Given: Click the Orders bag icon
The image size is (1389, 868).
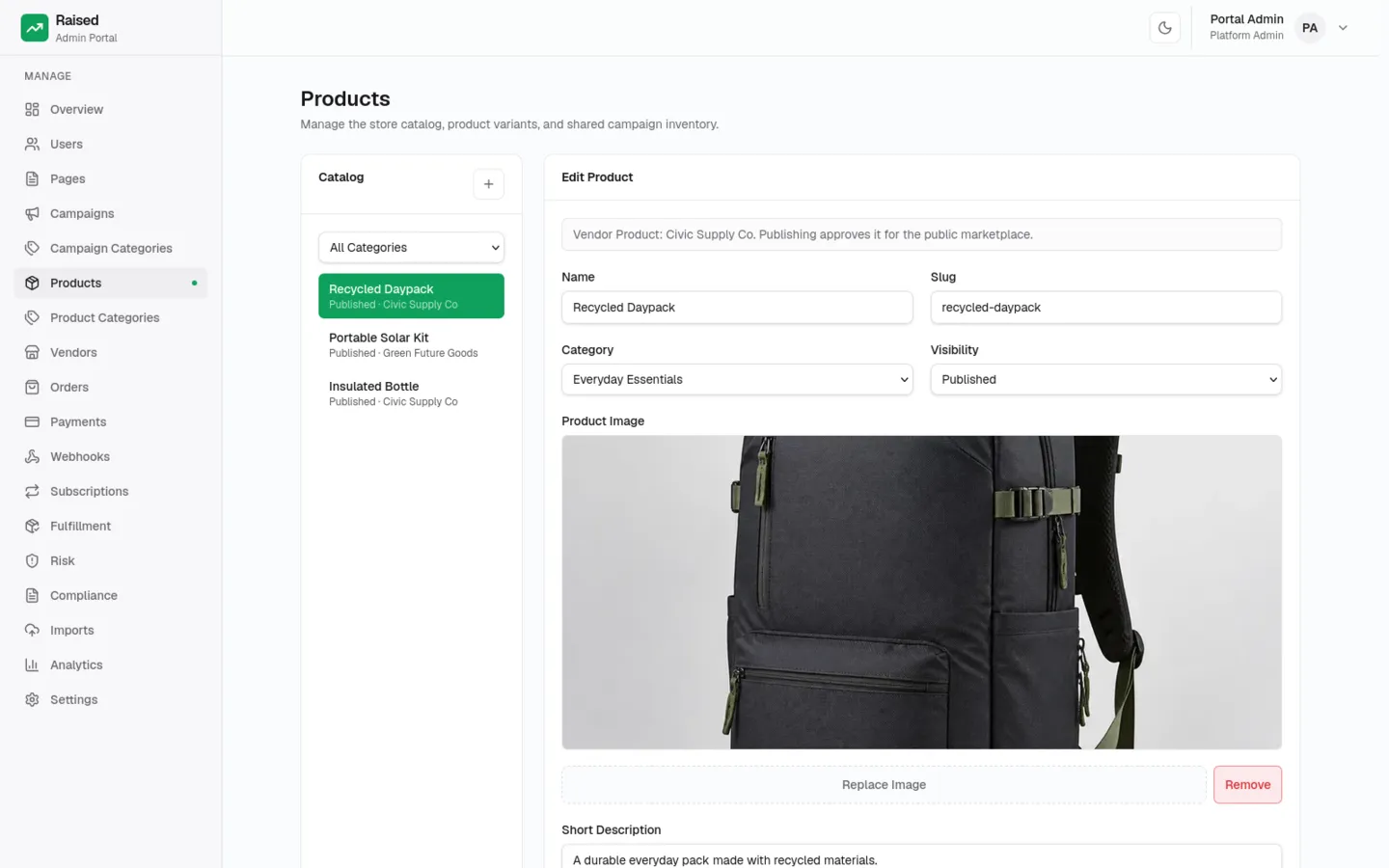Looking at the screenshot, I should [x=32, y=387].
